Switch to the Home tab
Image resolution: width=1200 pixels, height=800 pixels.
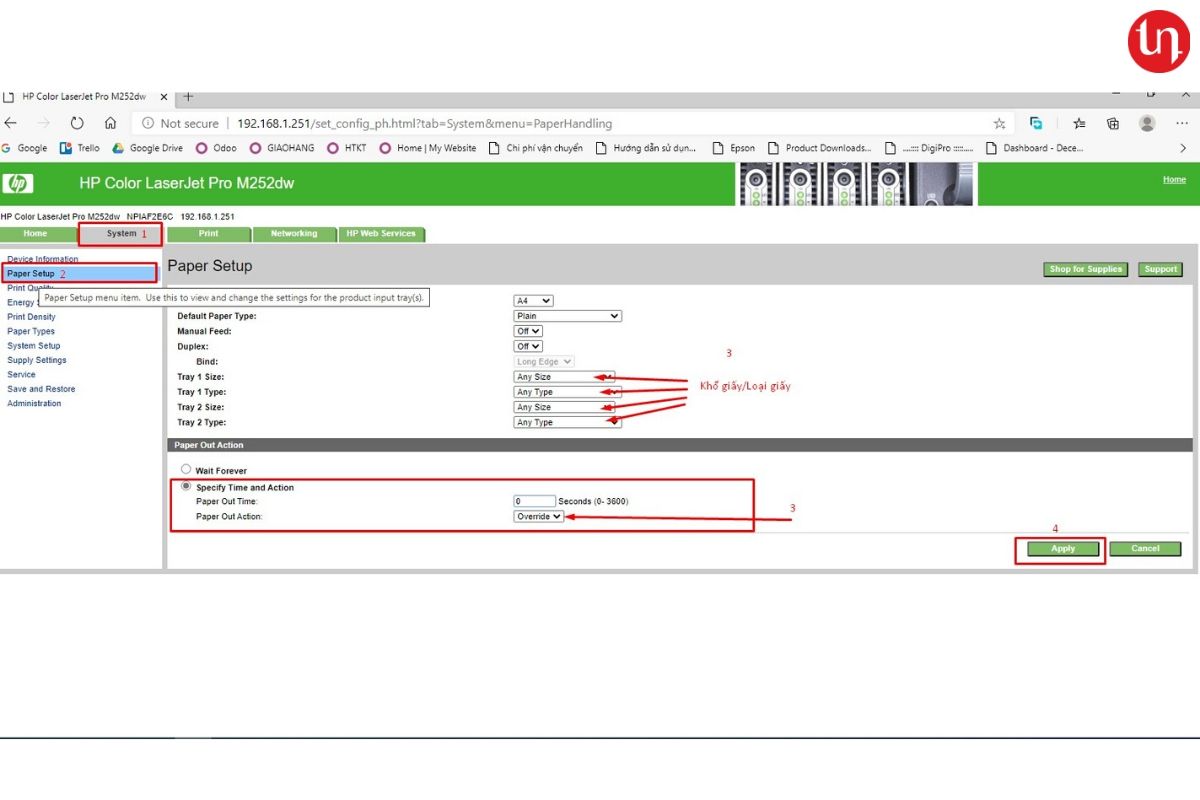35,234
